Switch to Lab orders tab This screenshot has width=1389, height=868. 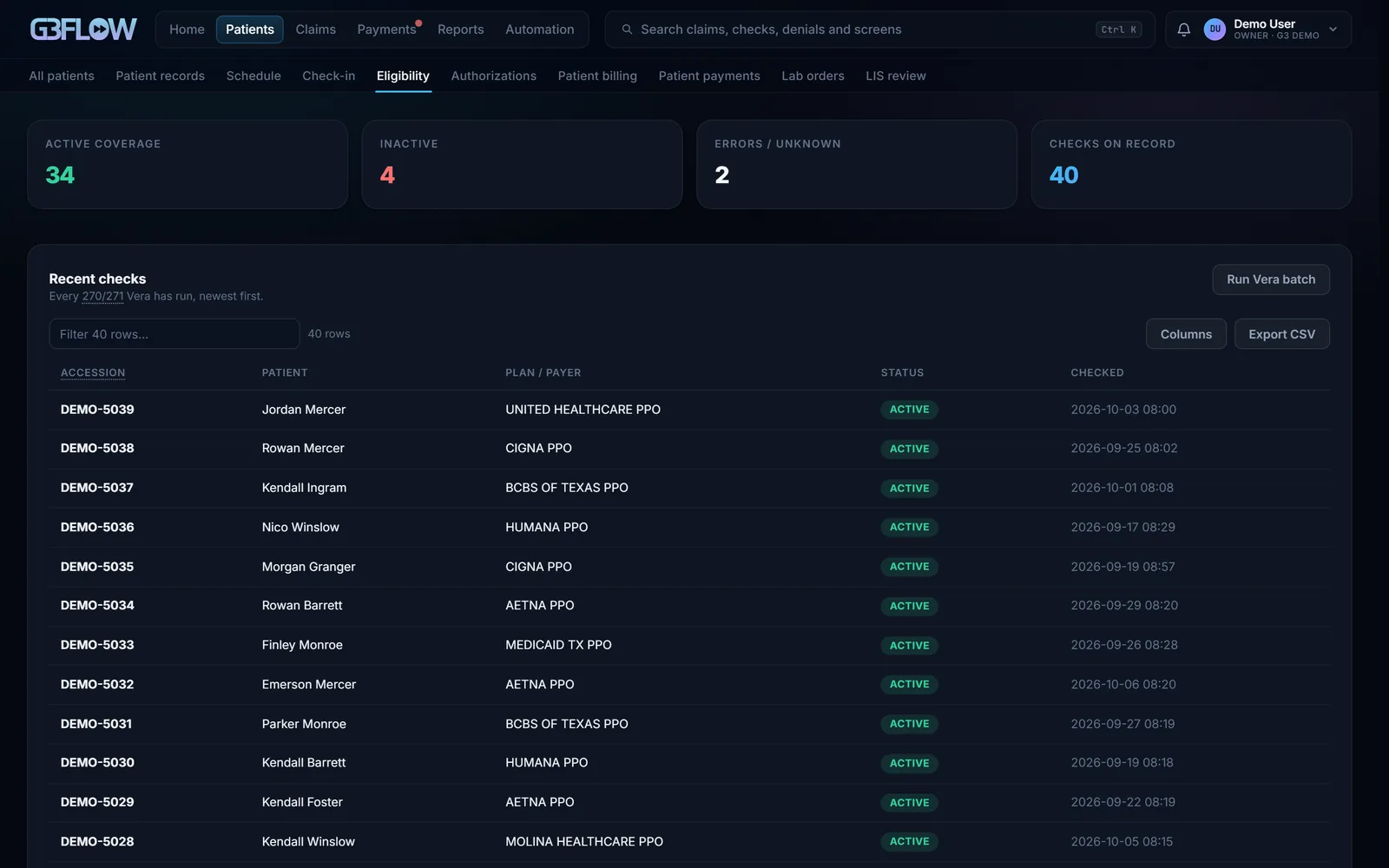[813, 76]
